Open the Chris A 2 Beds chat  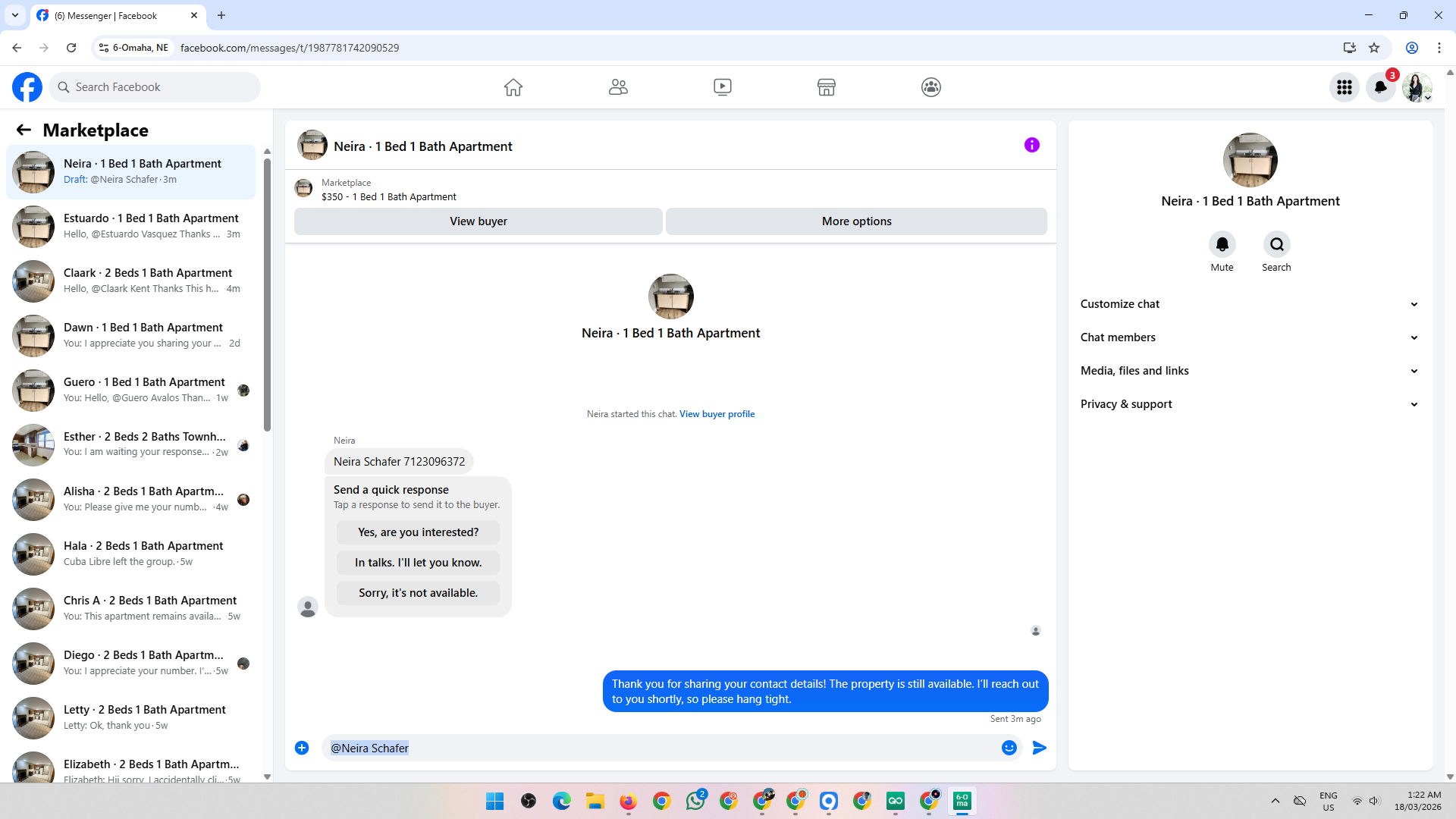(130, 609)
